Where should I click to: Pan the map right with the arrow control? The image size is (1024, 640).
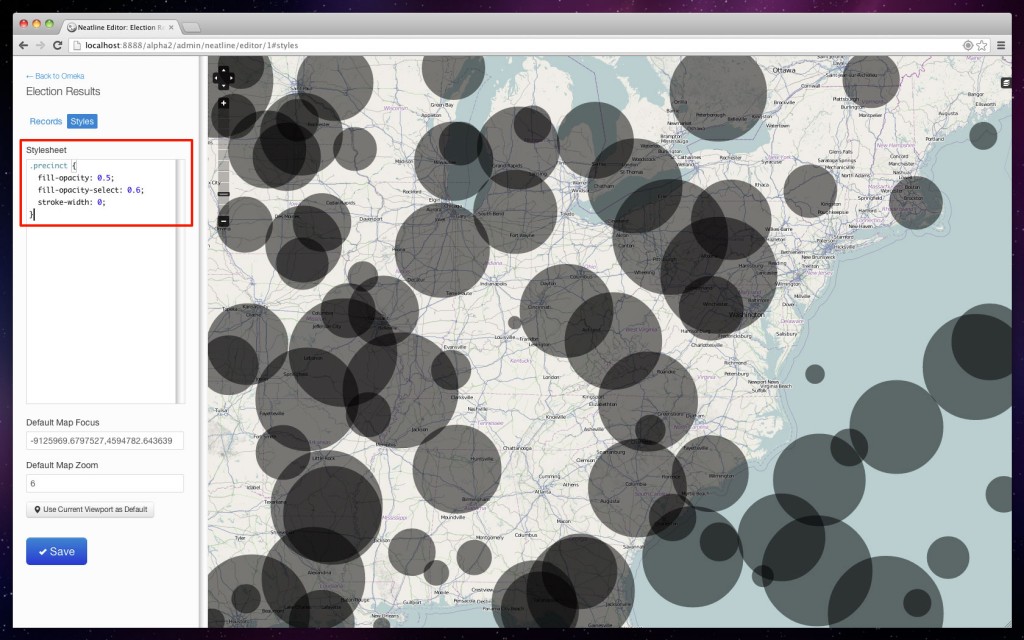click(231, 78)
